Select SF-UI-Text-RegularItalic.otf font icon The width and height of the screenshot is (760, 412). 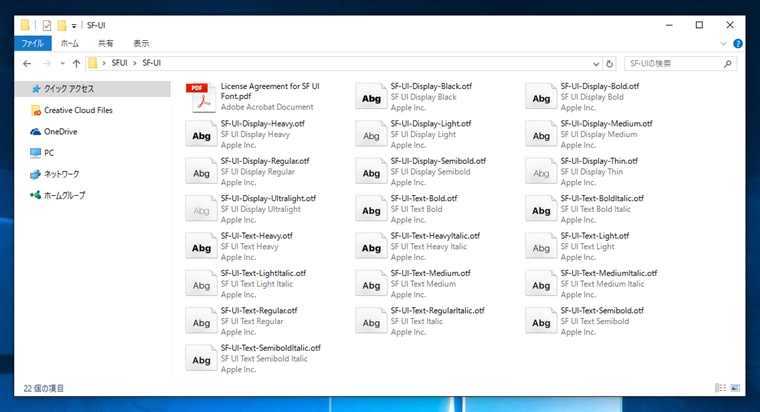pyautogui.click(x=371, y=321)
